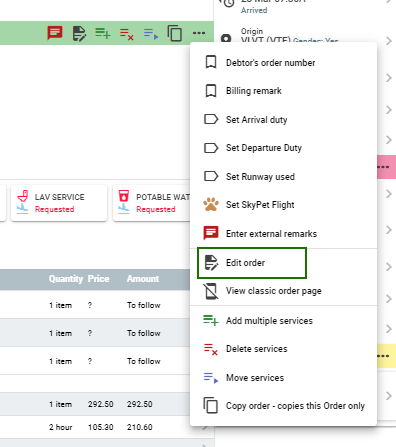396x447 pixels.
Task: Click the bookmark icon beside Debtor's order number
Action: coord(211,62)
